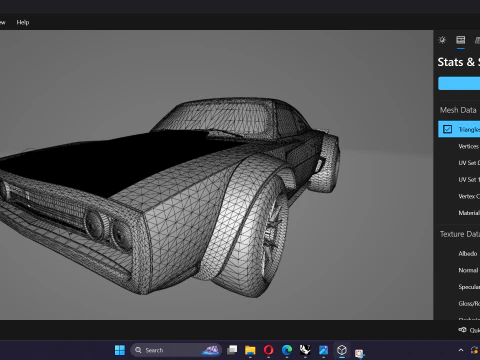Select the Vertices mesh data row
The width and height of the screenshot is (480, 360).
click(459, 146)
